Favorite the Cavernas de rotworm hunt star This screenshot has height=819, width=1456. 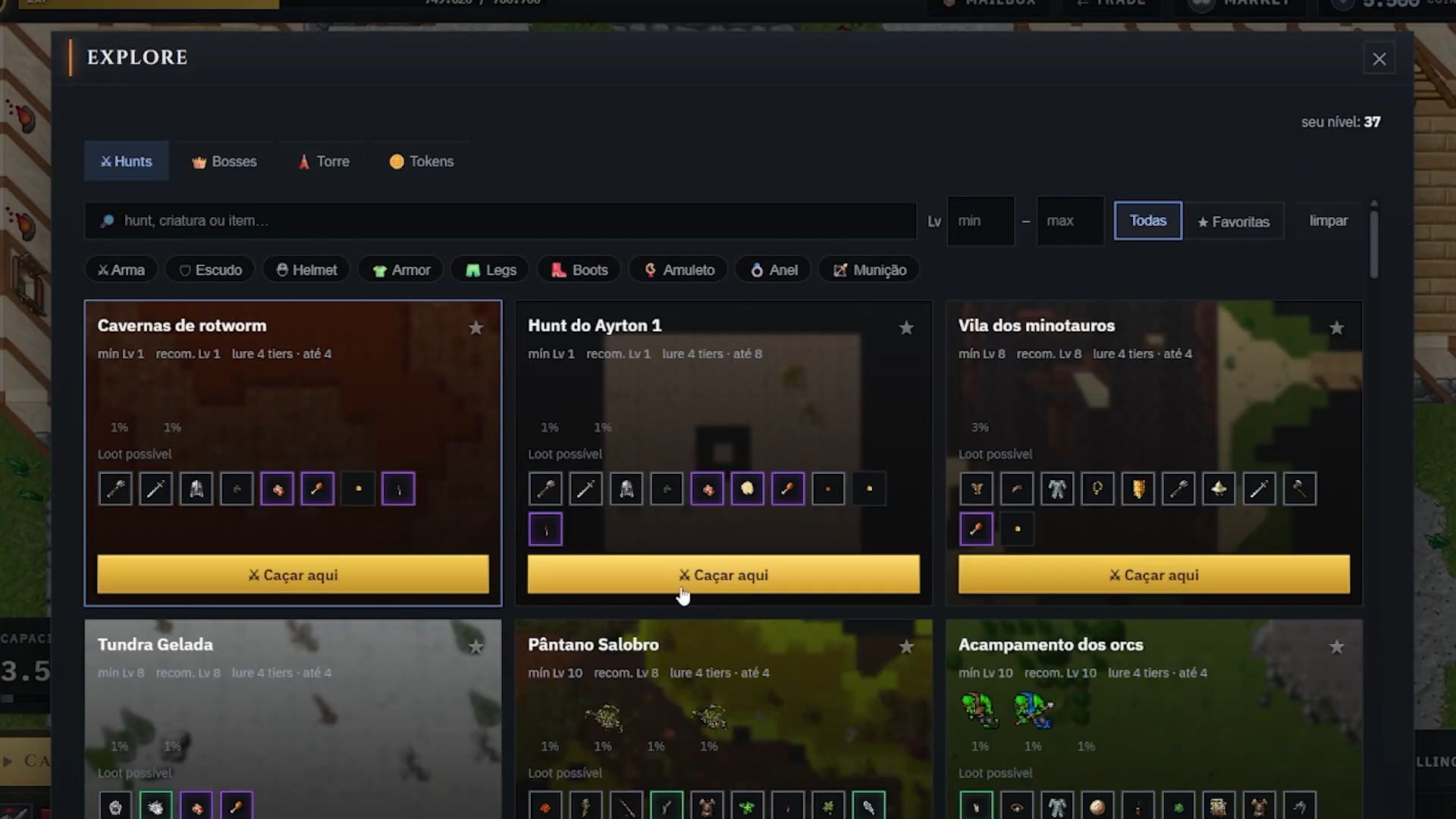(x=475, y=328)
